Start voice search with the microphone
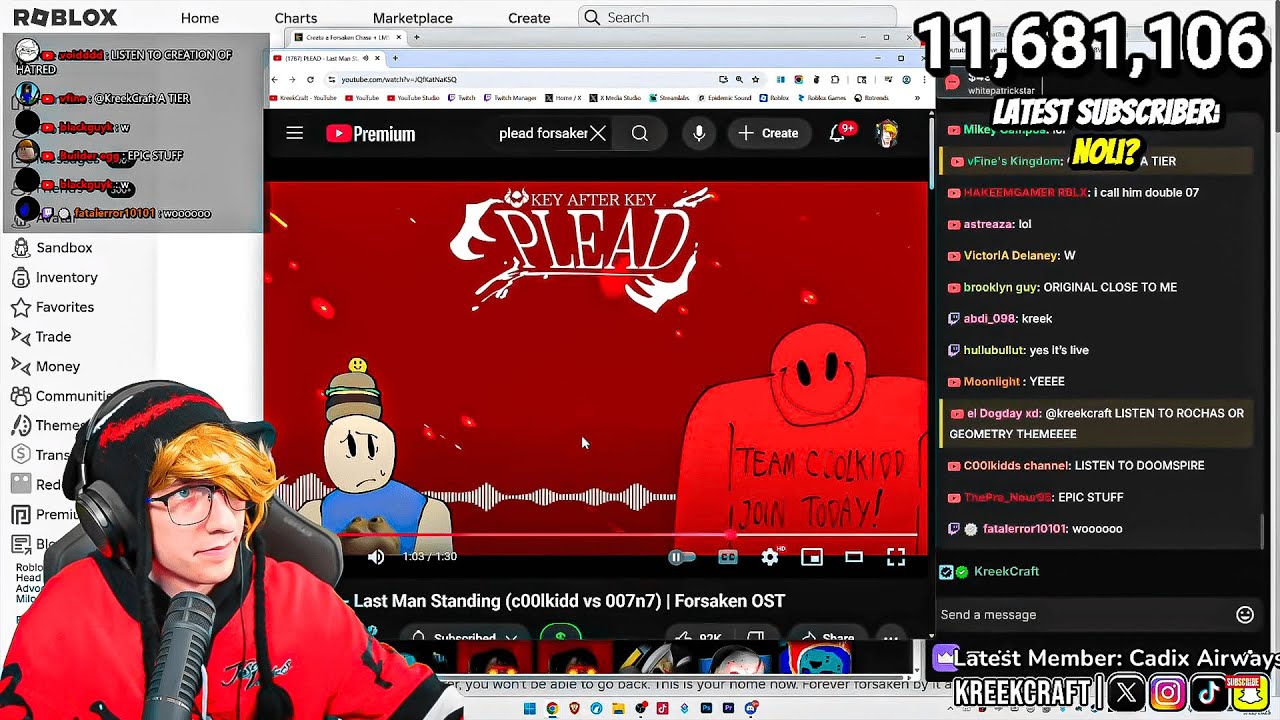The height and width of the screenshot is (720, 1280). coord(699,133)
